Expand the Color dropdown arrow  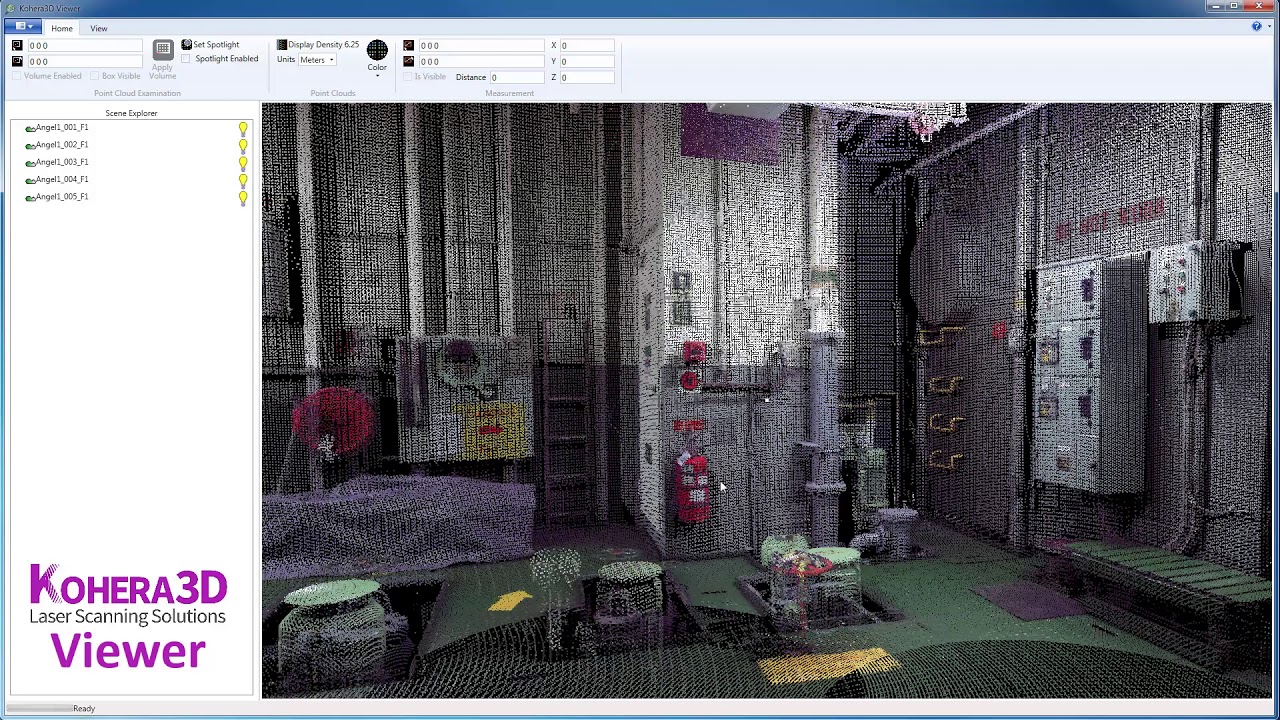click(x=377, y=76)
